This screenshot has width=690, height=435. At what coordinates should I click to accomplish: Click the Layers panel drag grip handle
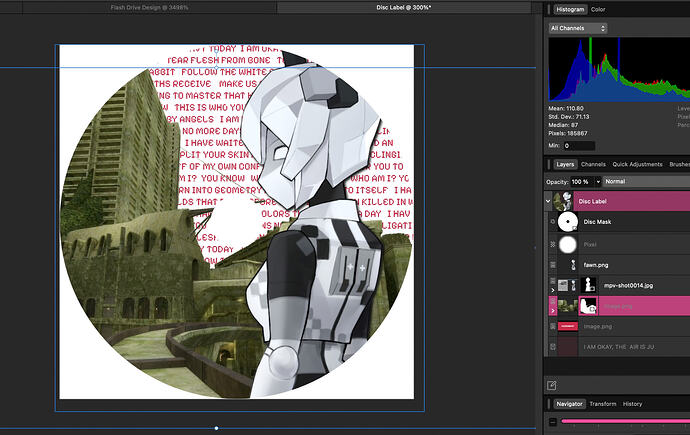coord(549,164)
